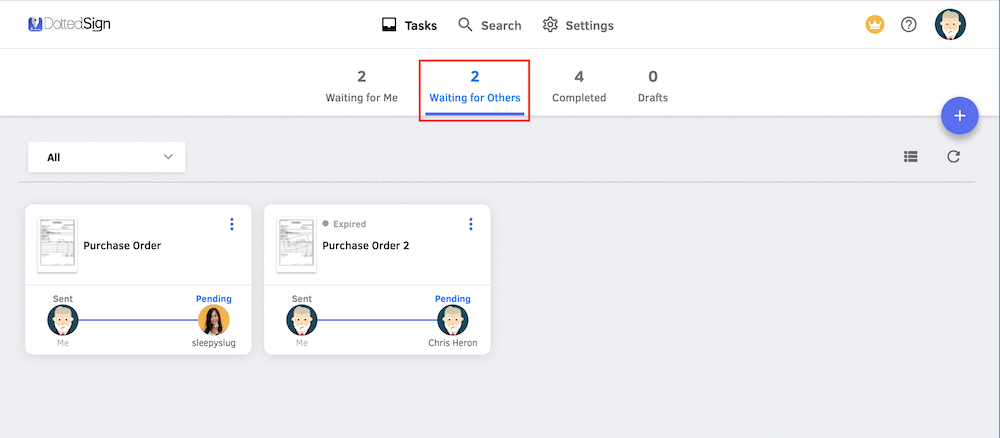Open options menu for Purchase Order
The width and height of the screenshot is (1000, 438).
tap(232, 224)
